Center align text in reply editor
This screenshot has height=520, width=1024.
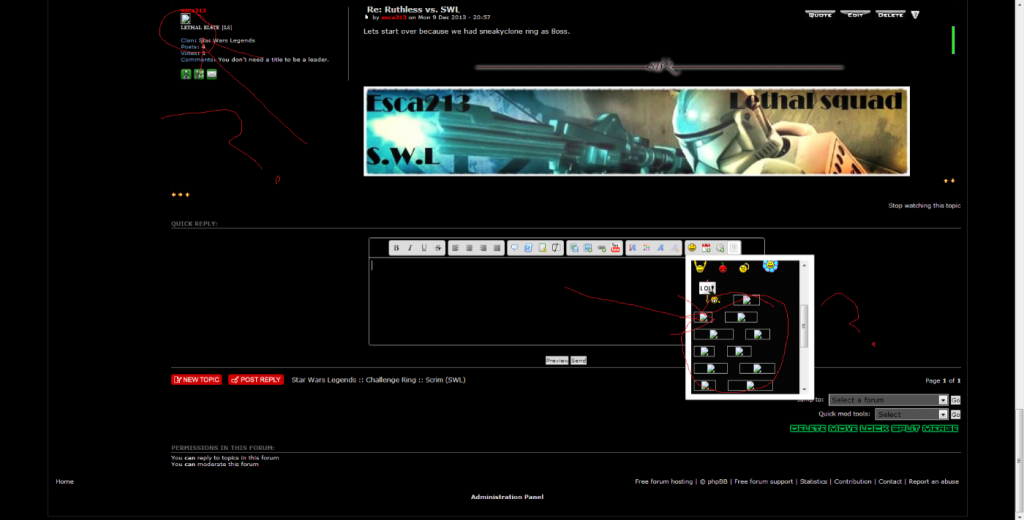(x=469, y=248)
